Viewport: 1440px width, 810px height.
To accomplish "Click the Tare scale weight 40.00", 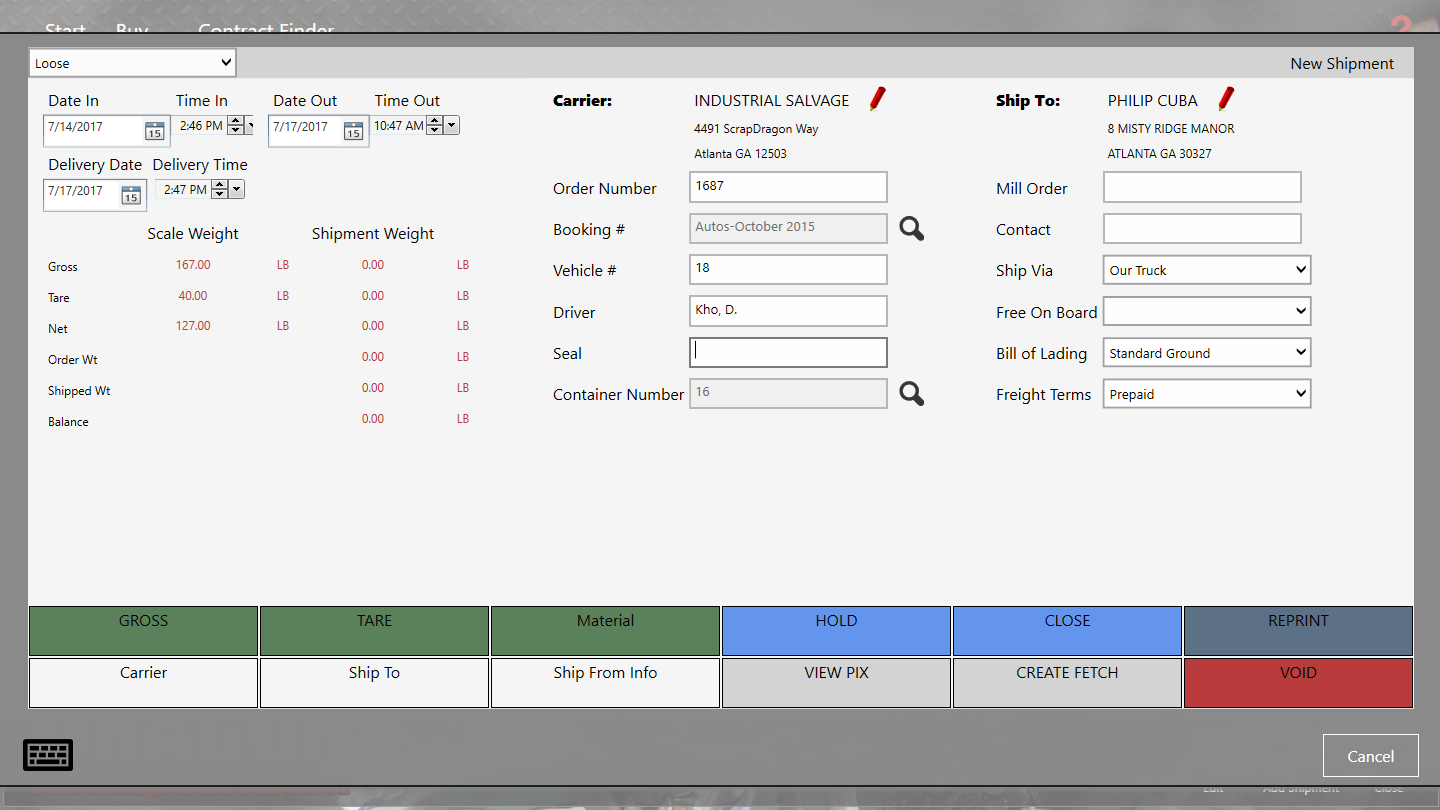I will (x=193, y=296).
